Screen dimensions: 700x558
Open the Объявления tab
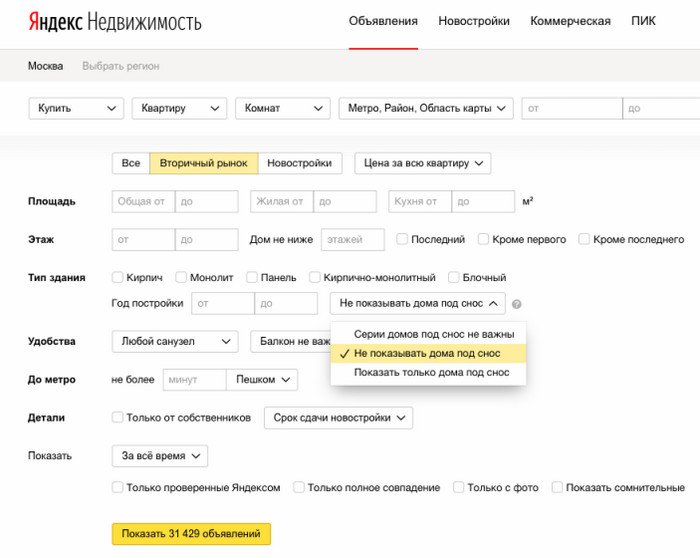point(383,21)
